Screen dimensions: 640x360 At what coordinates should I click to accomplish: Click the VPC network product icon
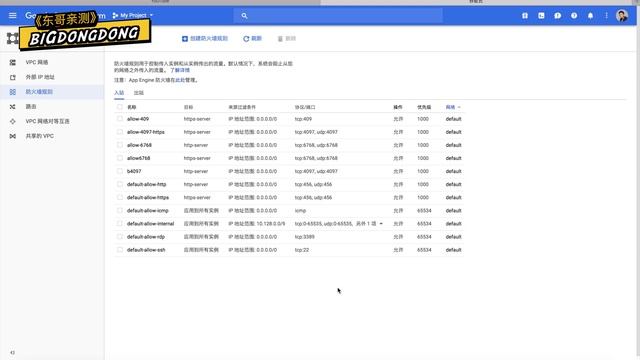[12, 38]
